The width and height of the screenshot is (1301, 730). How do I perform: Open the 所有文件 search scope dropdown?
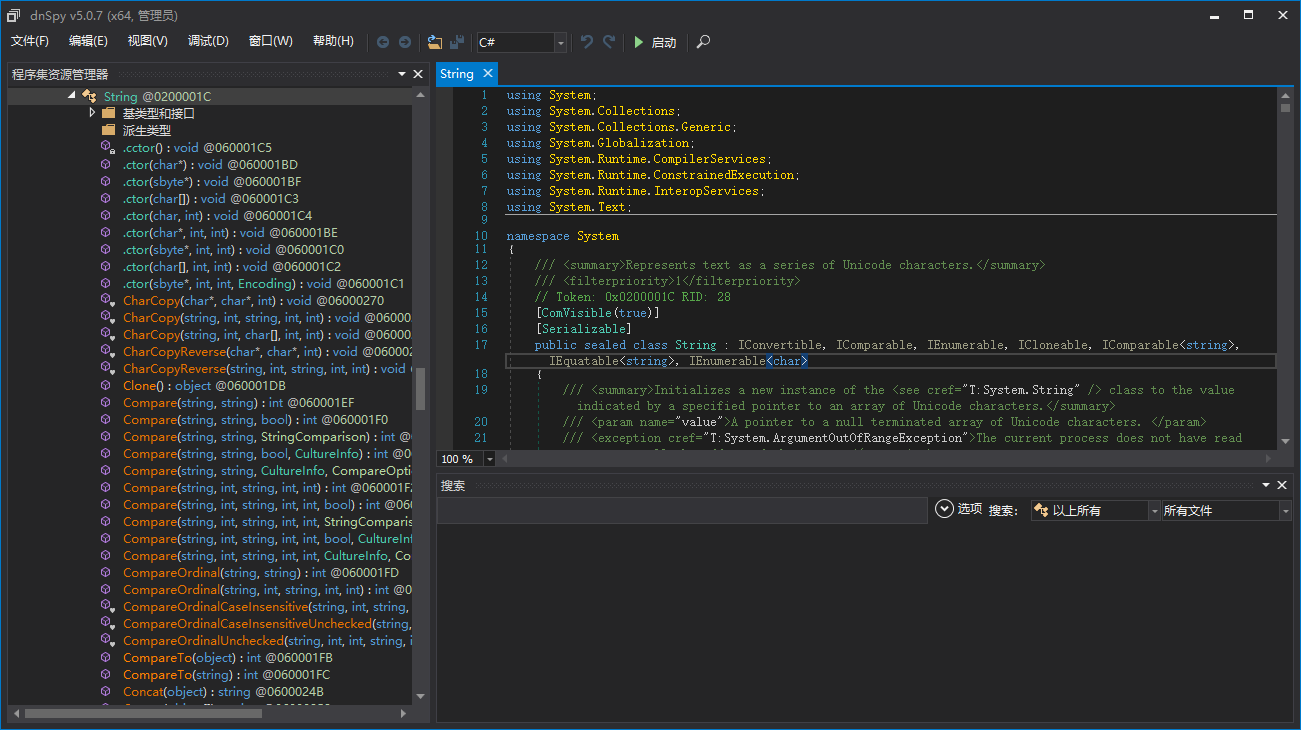(1285, 511)
